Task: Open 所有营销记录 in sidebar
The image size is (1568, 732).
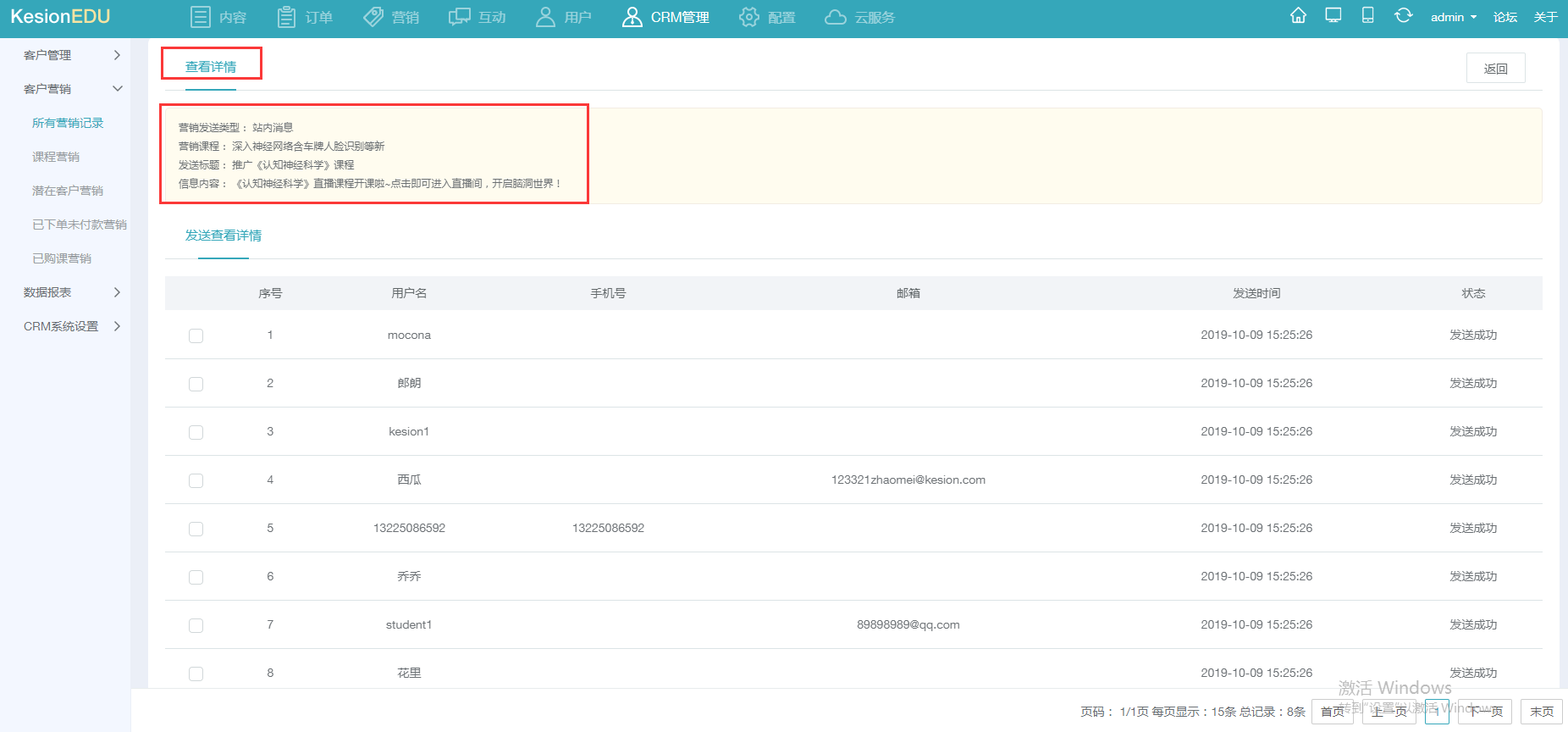Action: [68, 123]
